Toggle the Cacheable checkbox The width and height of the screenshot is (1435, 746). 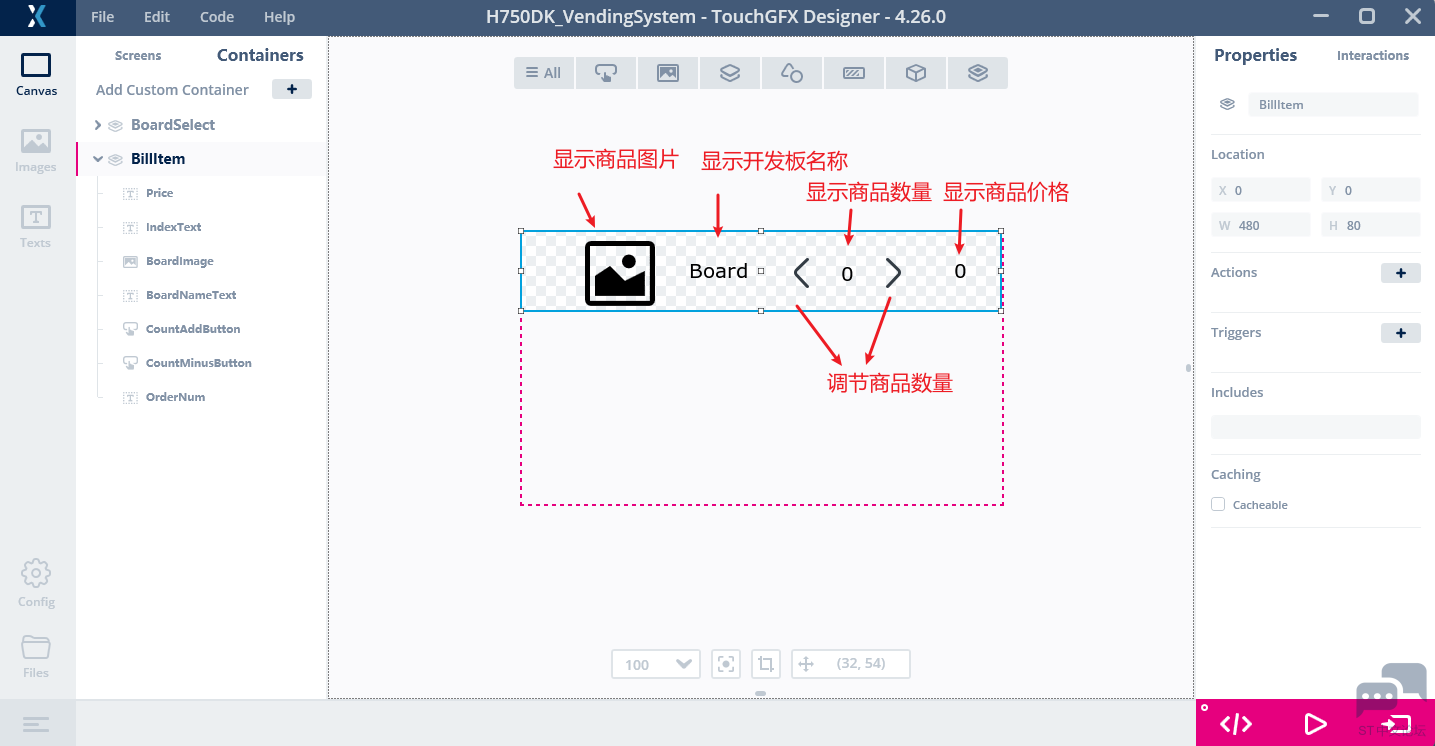pos(1218,504)
